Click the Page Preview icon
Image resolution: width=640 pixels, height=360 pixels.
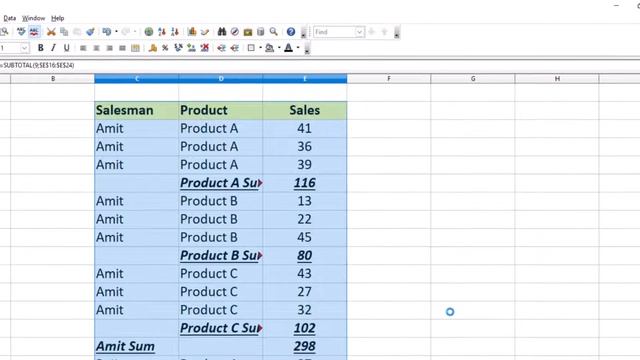4,31
